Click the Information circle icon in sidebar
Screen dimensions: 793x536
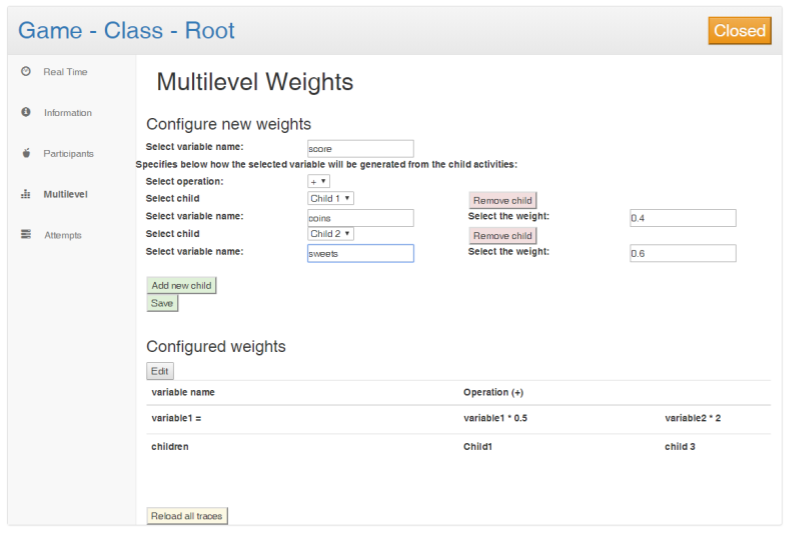[x=26, y=112]
